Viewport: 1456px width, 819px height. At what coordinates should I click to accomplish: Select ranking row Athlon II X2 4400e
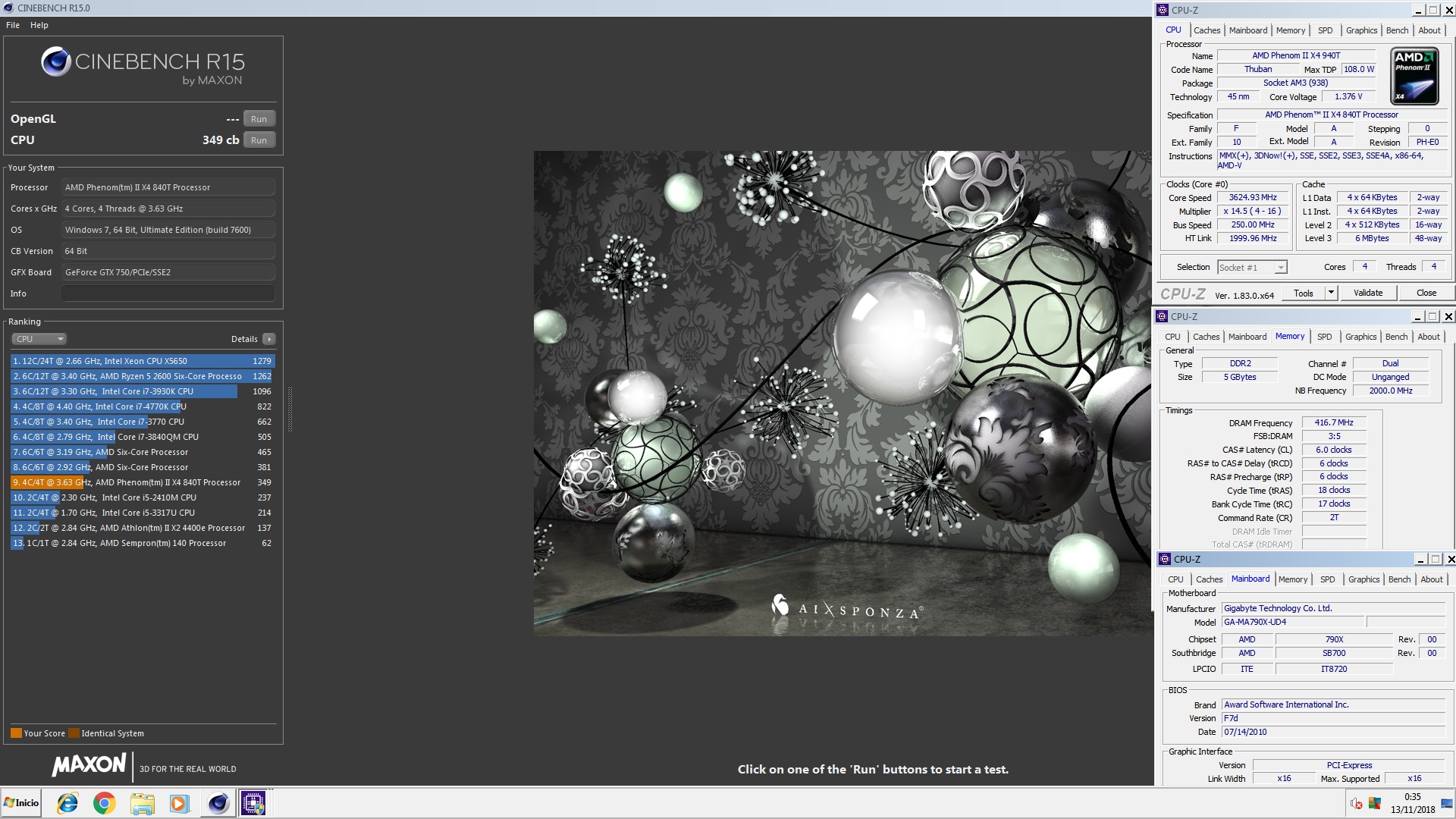tap(143, 528)
